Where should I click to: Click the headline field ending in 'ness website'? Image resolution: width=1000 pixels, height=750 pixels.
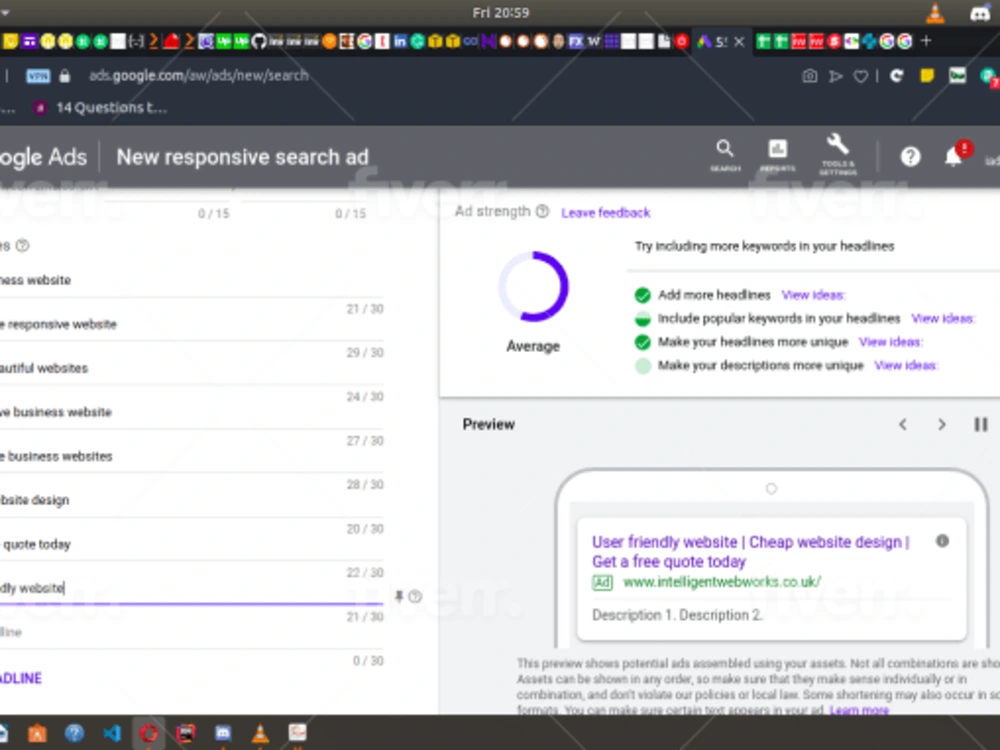[191, 281]
